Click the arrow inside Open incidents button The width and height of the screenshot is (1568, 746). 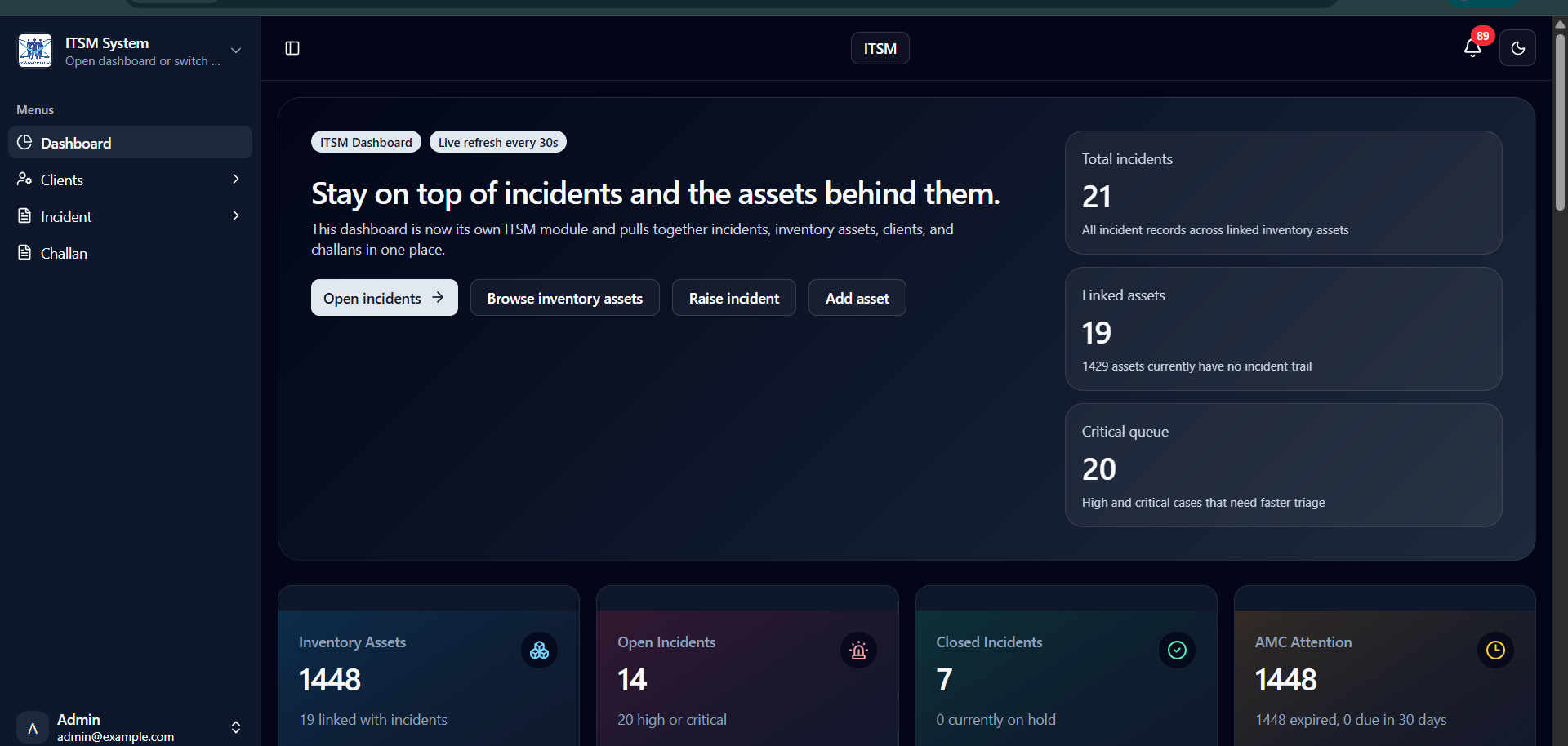pos(438,298)
